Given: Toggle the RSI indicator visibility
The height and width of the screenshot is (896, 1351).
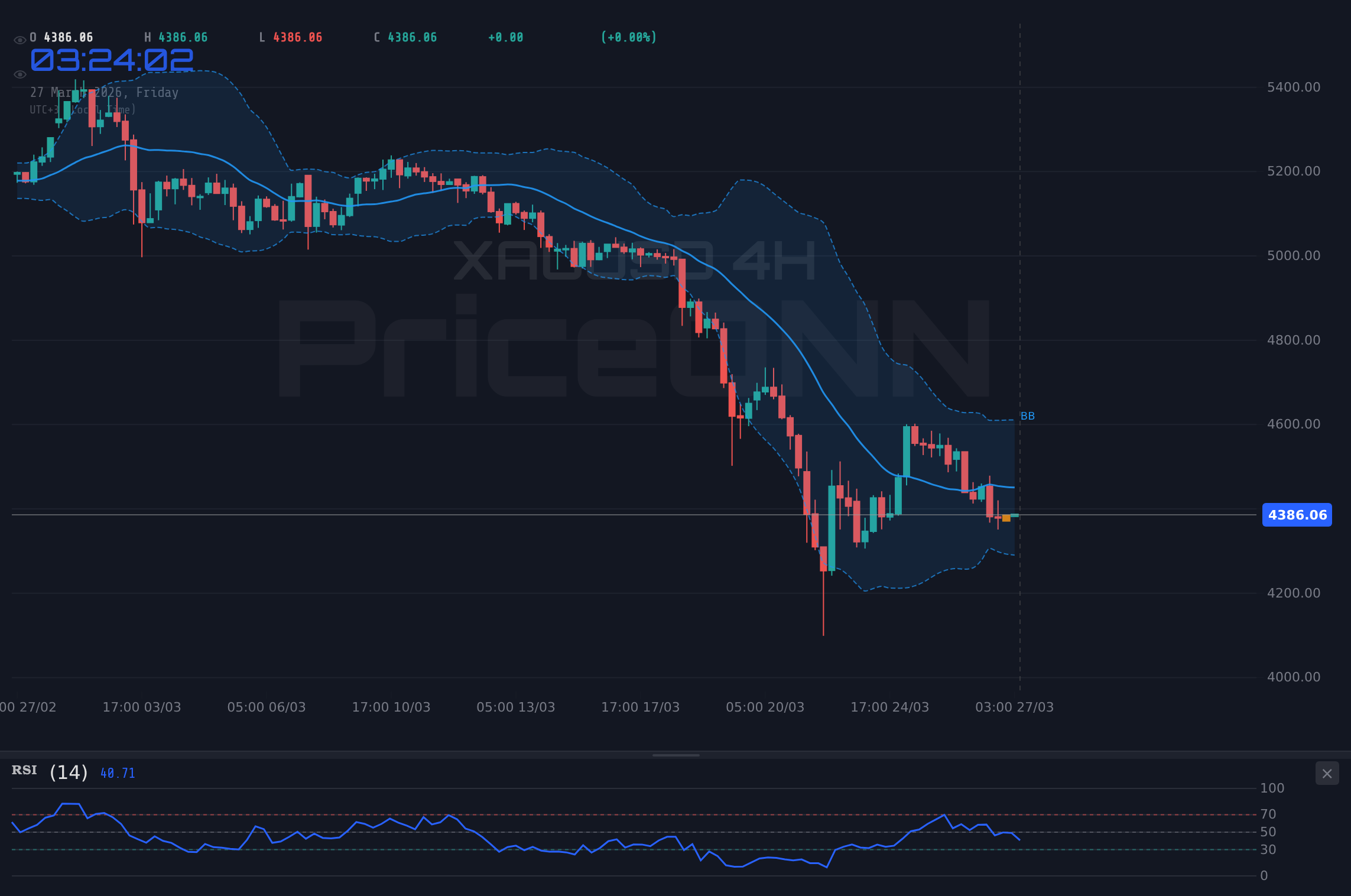Looking at the screenshot, I should 25,770.
